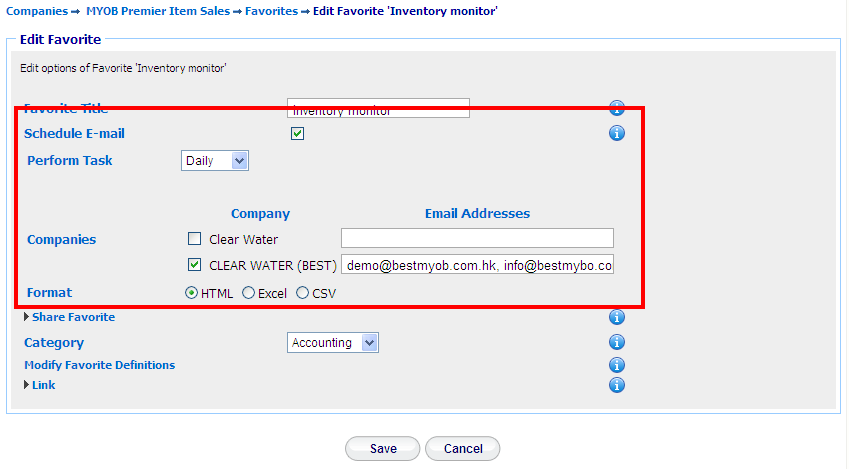Uncheck the CLEAR WATER (BEST) checkbox

click(x=194, y=264)
